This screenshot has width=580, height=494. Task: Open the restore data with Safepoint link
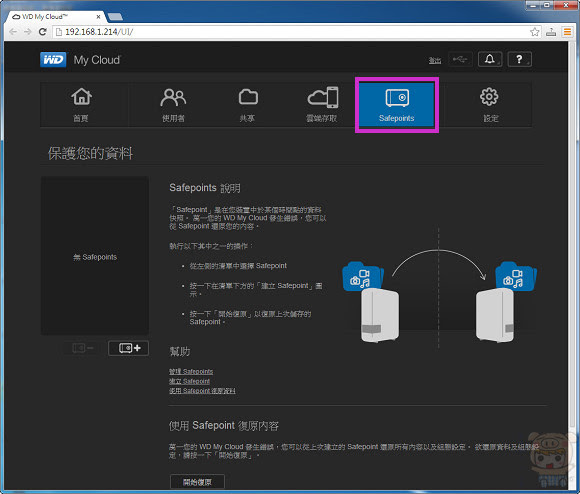tap(202, 391)
